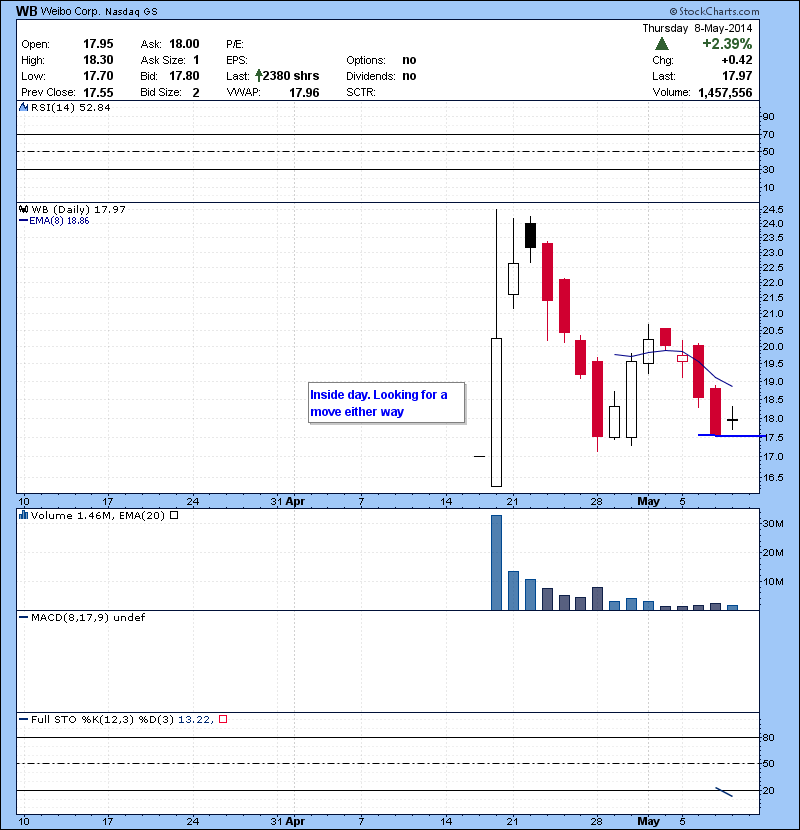Click the VWAP value 17.96
Image resolution: width=800 pixels, height=830 pixels.
pyautogui.click(x=304, y=93)
